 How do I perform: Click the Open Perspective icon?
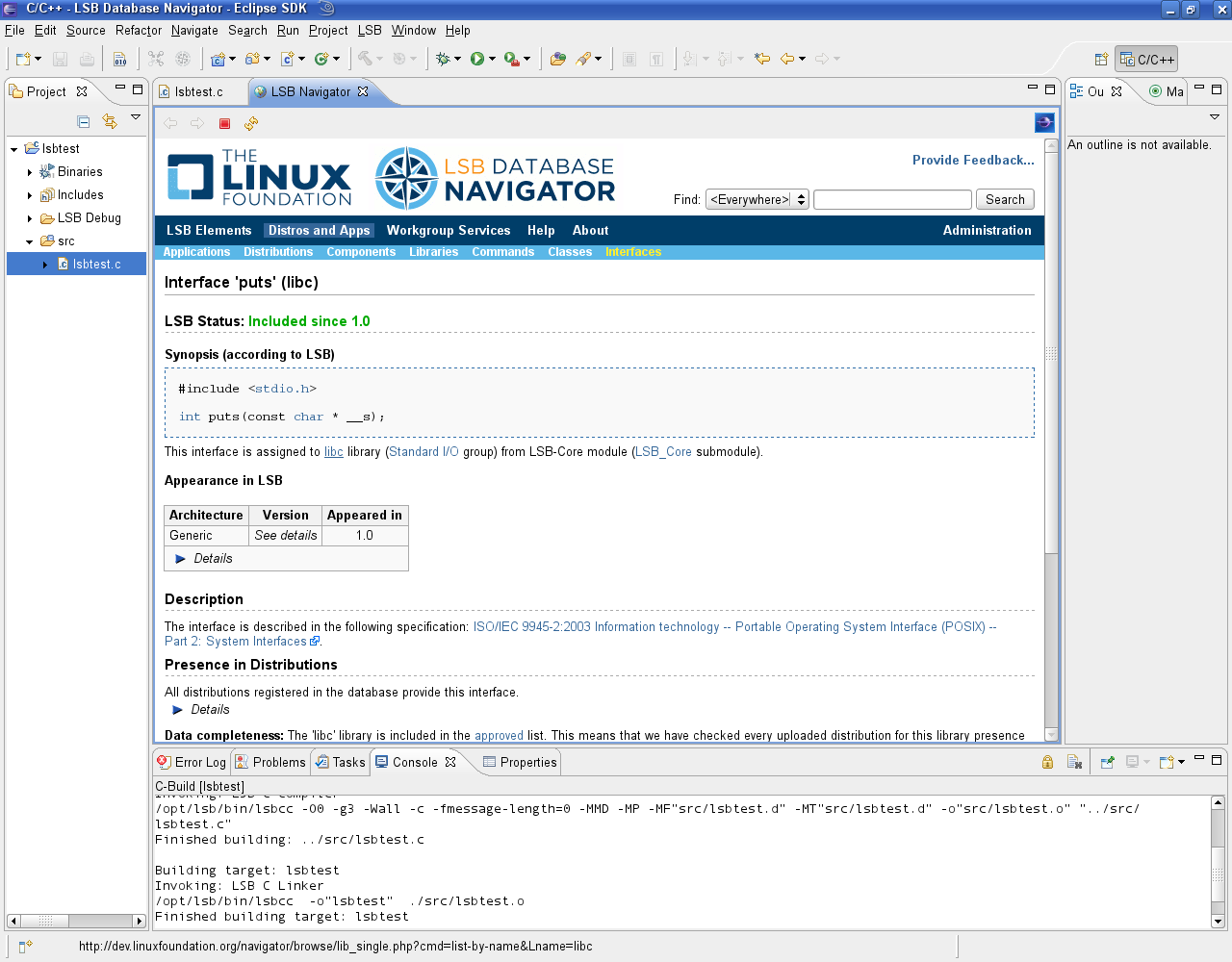coord(1101,60)
